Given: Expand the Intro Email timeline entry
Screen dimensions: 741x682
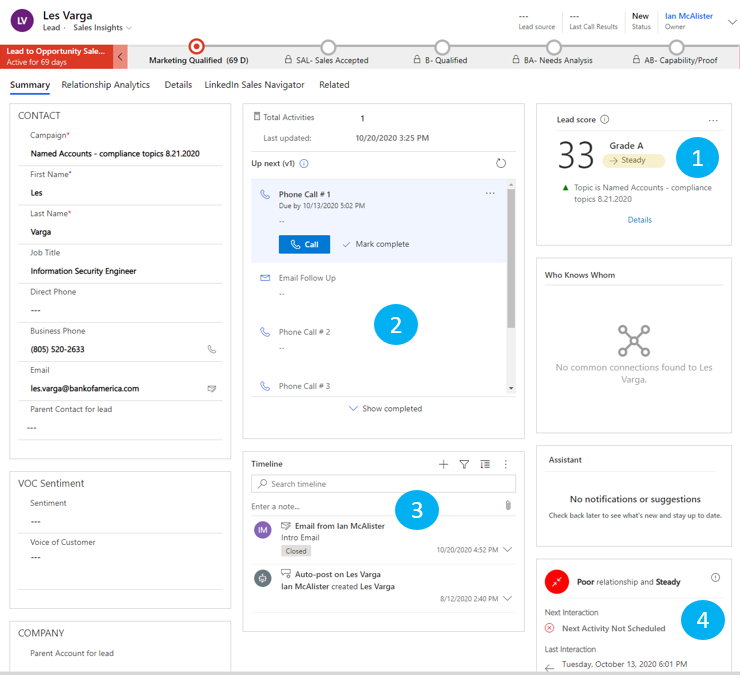Looking at the screenshot, I should pos(508,550).
